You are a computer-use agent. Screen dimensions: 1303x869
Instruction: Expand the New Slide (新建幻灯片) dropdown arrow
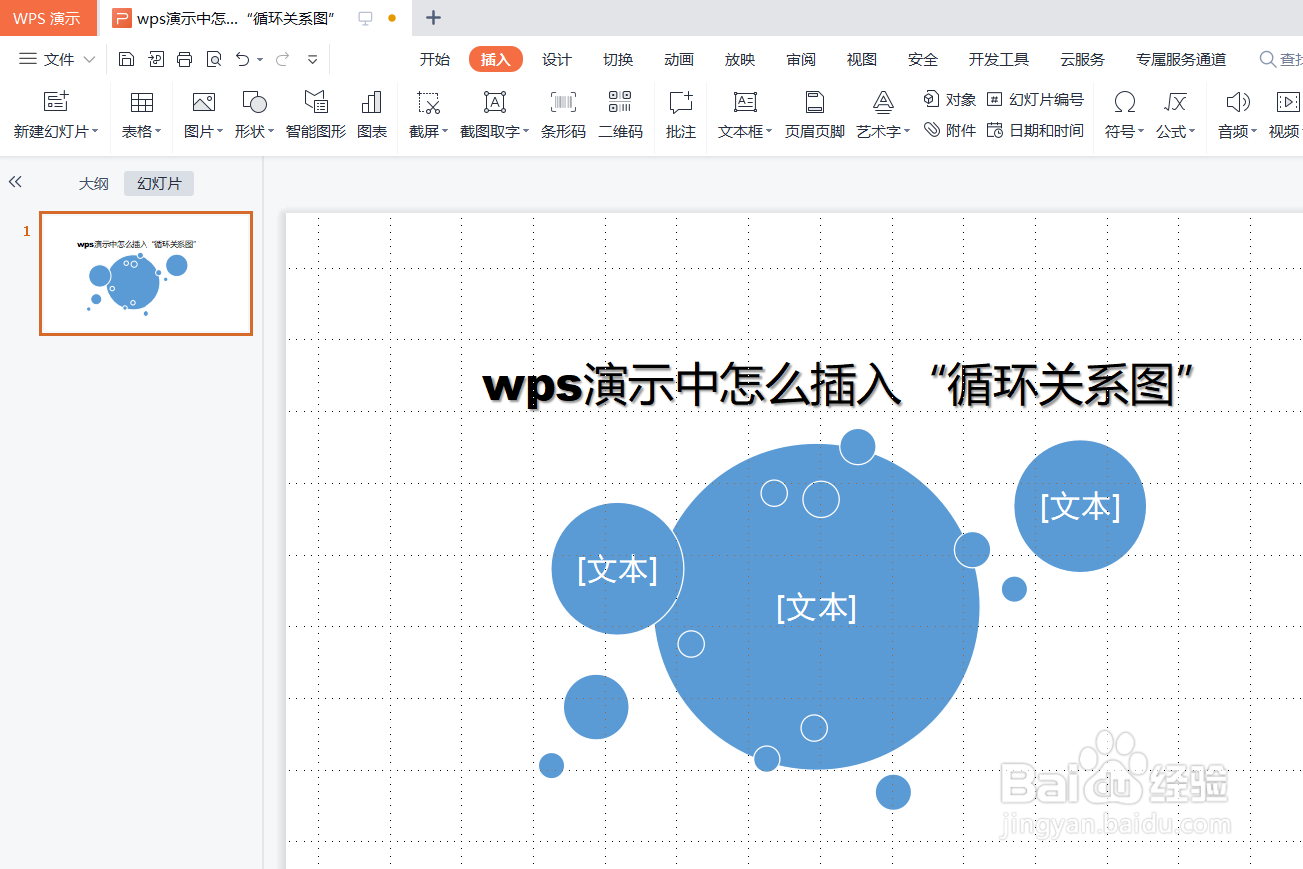95,131
